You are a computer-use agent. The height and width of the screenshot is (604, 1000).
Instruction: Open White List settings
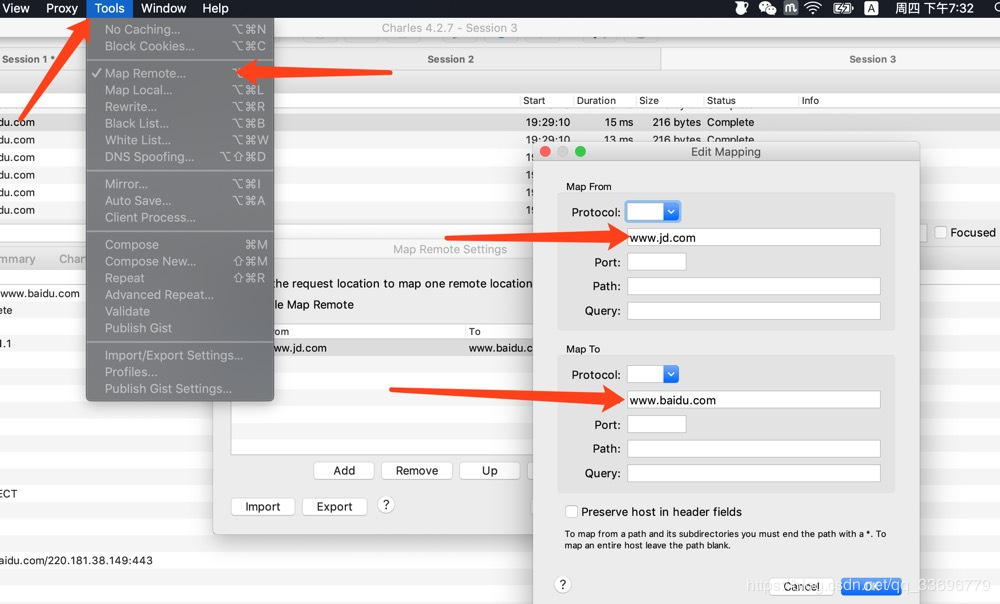click(x=180, y=140)
